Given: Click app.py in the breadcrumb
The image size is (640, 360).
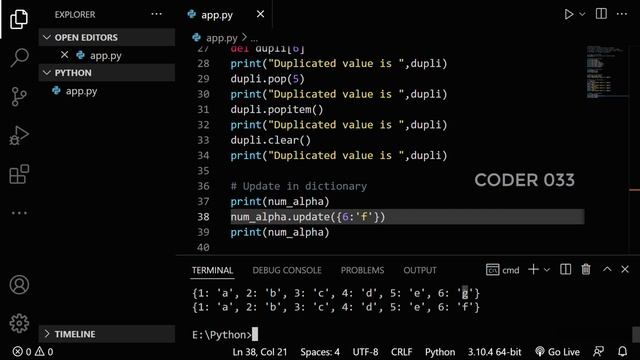Looking at the screenshot, I should pyautogui.click(x=221, y=38).
